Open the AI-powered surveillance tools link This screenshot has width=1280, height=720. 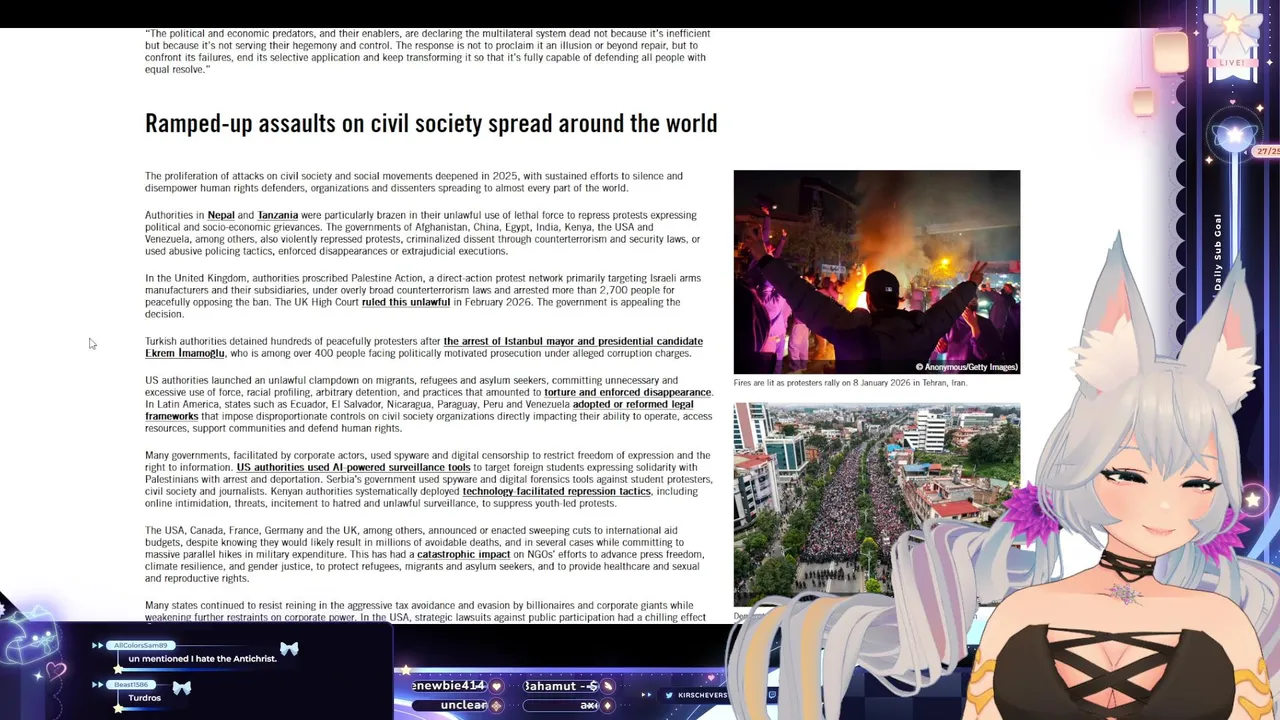click(353, 467)
